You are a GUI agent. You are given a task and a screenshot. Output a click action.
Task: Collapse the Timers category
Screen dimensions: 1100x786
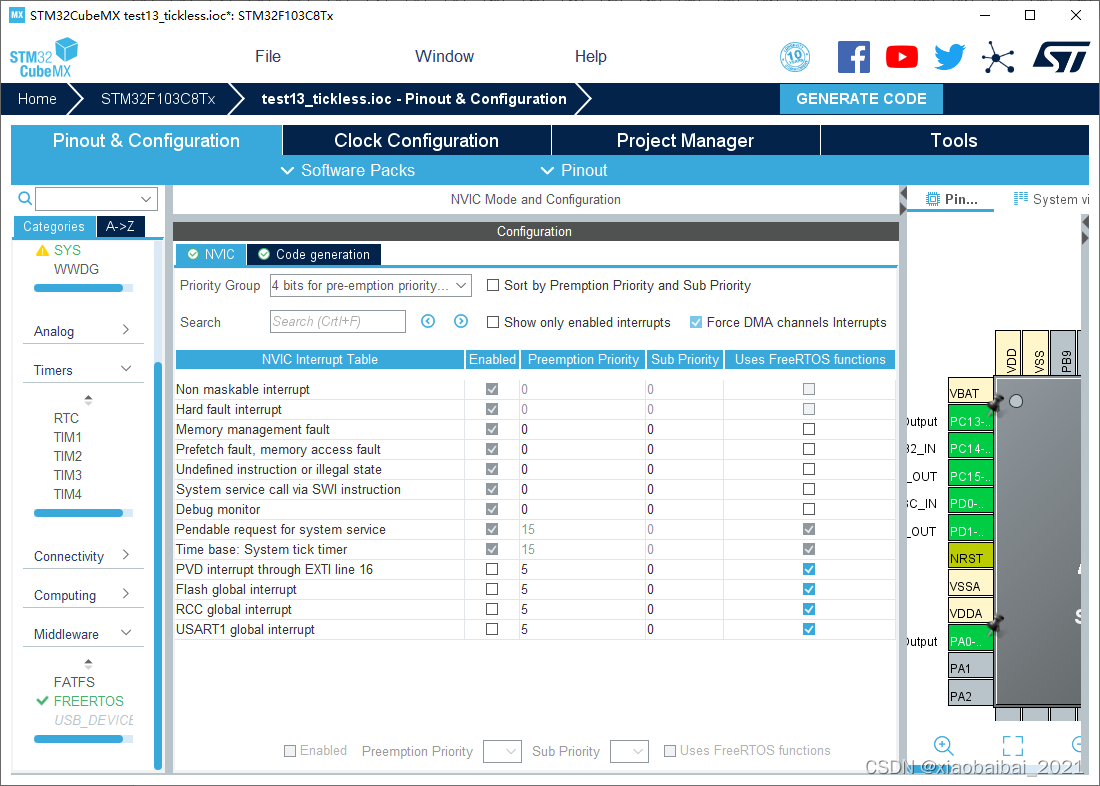82,370
